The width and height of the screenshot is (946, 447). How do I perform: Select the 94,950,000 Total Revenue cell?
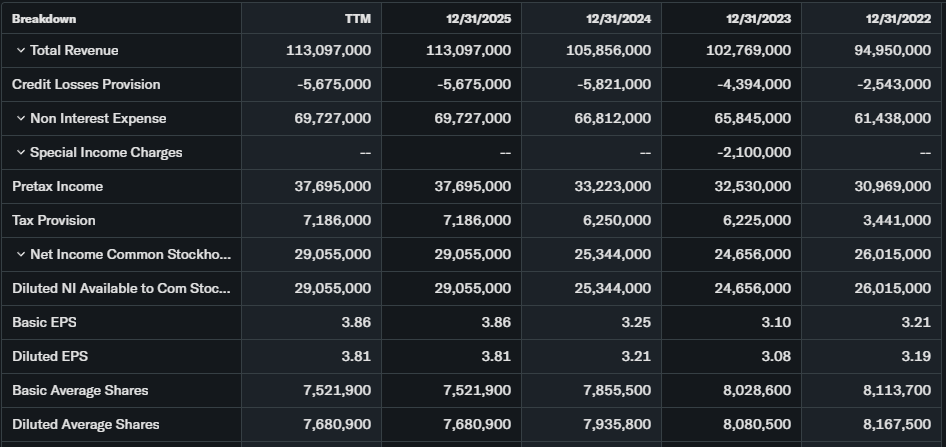point(894,51)
